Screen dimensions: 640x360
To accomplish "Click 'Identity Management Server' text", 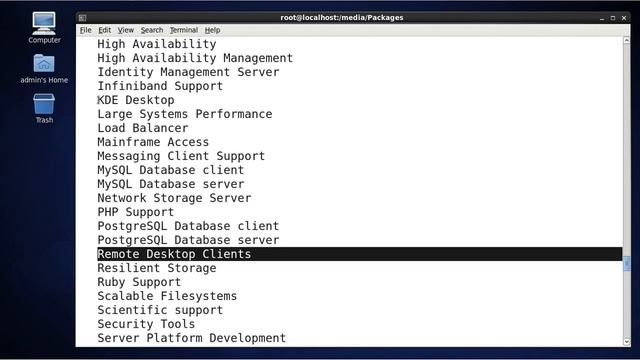I will (188, 72).
